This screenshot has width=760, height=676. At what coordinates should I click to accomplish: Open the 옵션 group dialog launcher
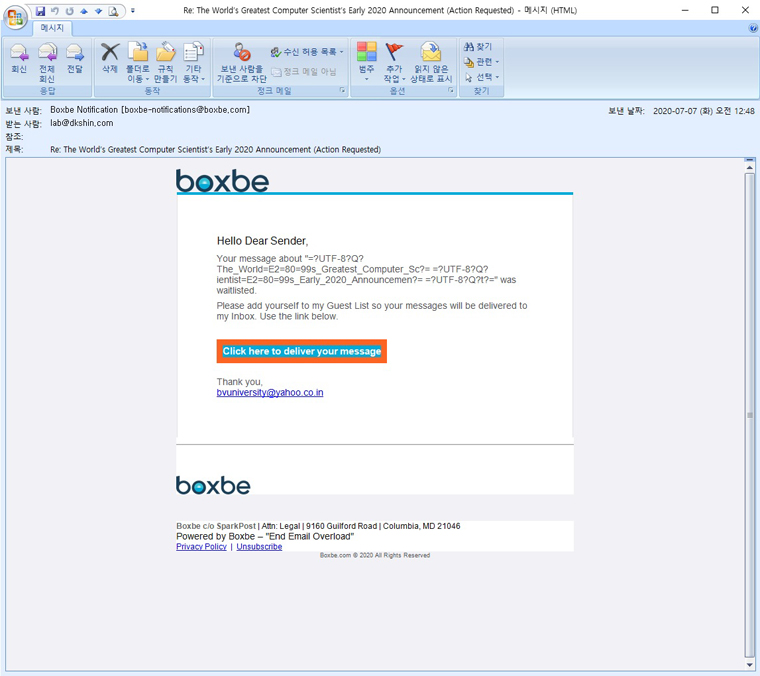(451, 90)
